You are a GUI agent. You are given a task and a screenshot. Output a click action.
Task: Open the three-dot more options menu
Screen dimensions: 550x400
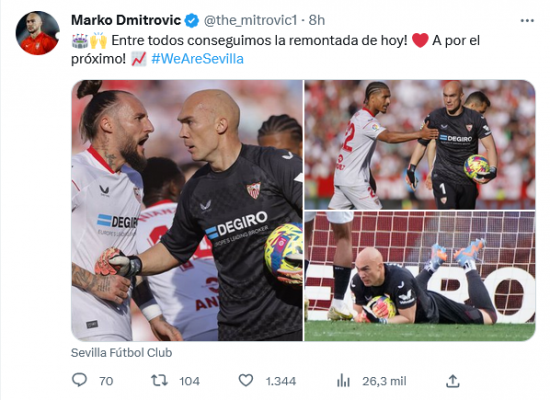click(527, 21)
